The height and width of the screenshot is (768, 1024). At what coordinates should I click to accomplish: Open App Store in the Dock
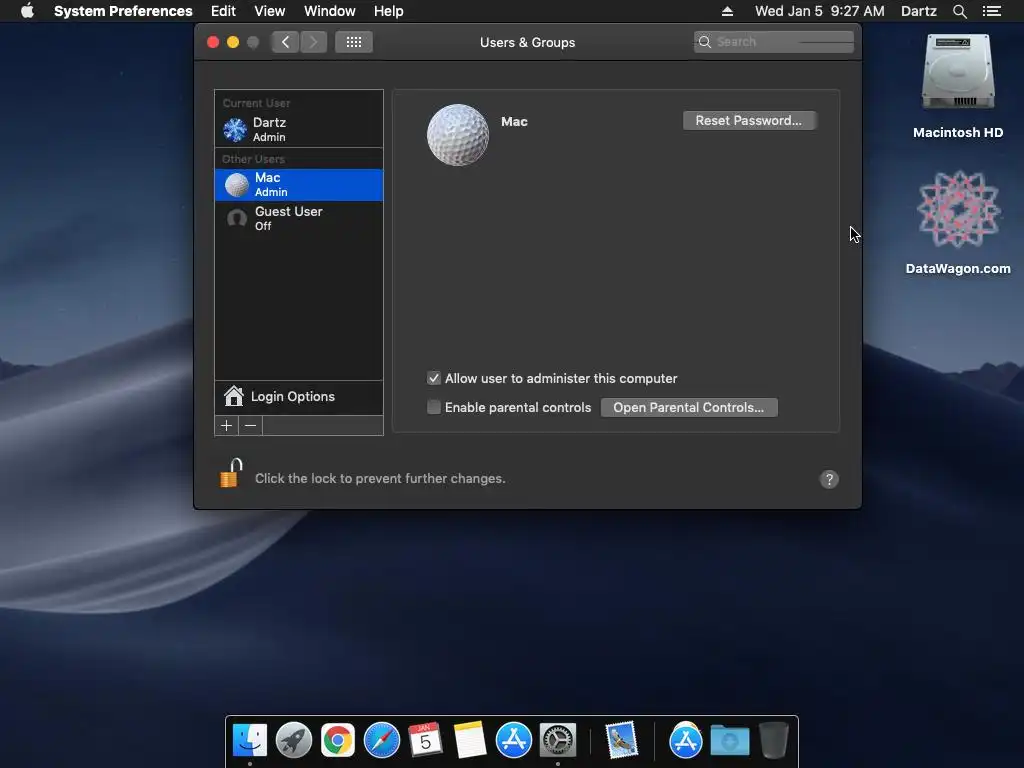(514, 740)
